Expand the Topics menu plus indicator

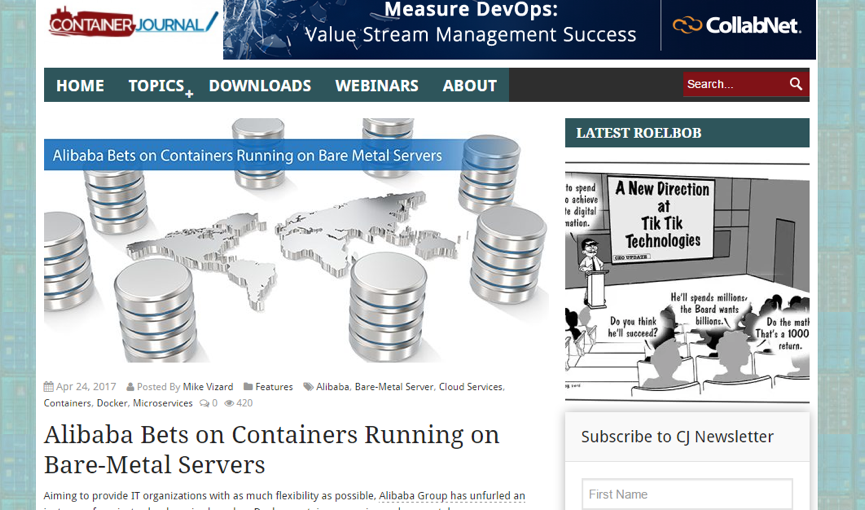[x=189, y=93]
